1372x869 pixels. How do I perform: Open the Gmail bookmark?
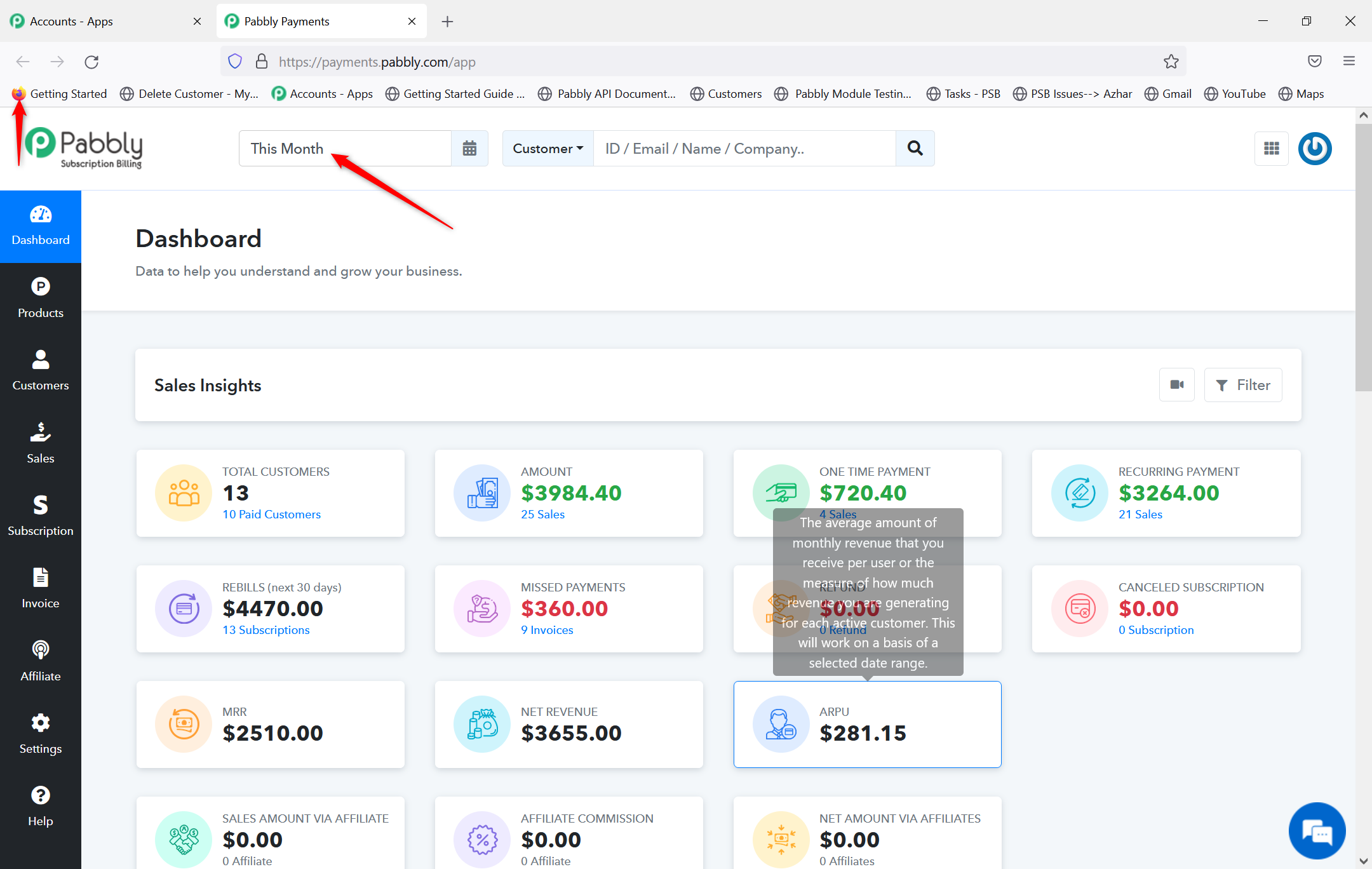(x=1168, y=94)
